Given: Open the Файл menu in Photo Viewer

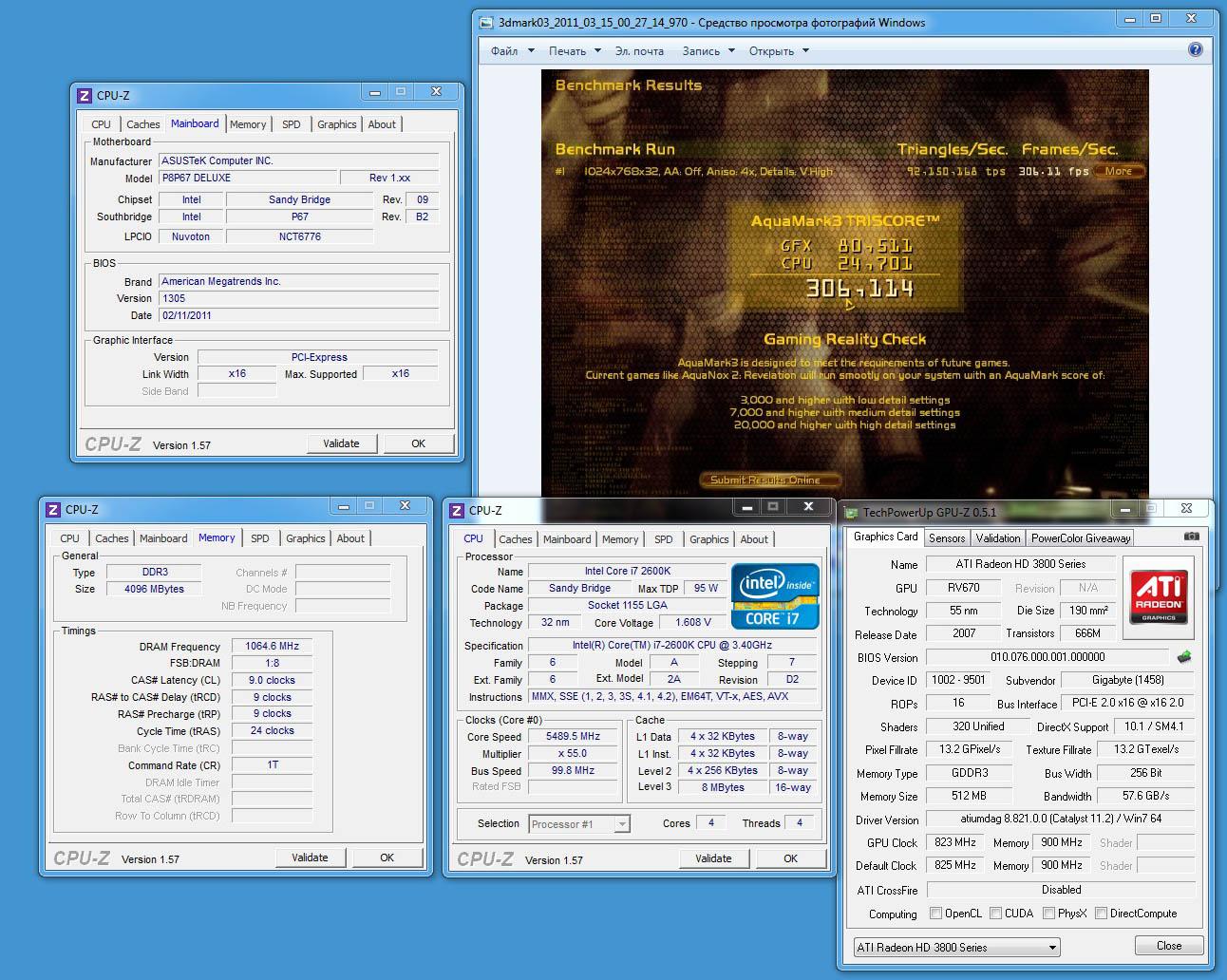Looking at the screenshot, I should pyautogui.click(x=510, y=51).
